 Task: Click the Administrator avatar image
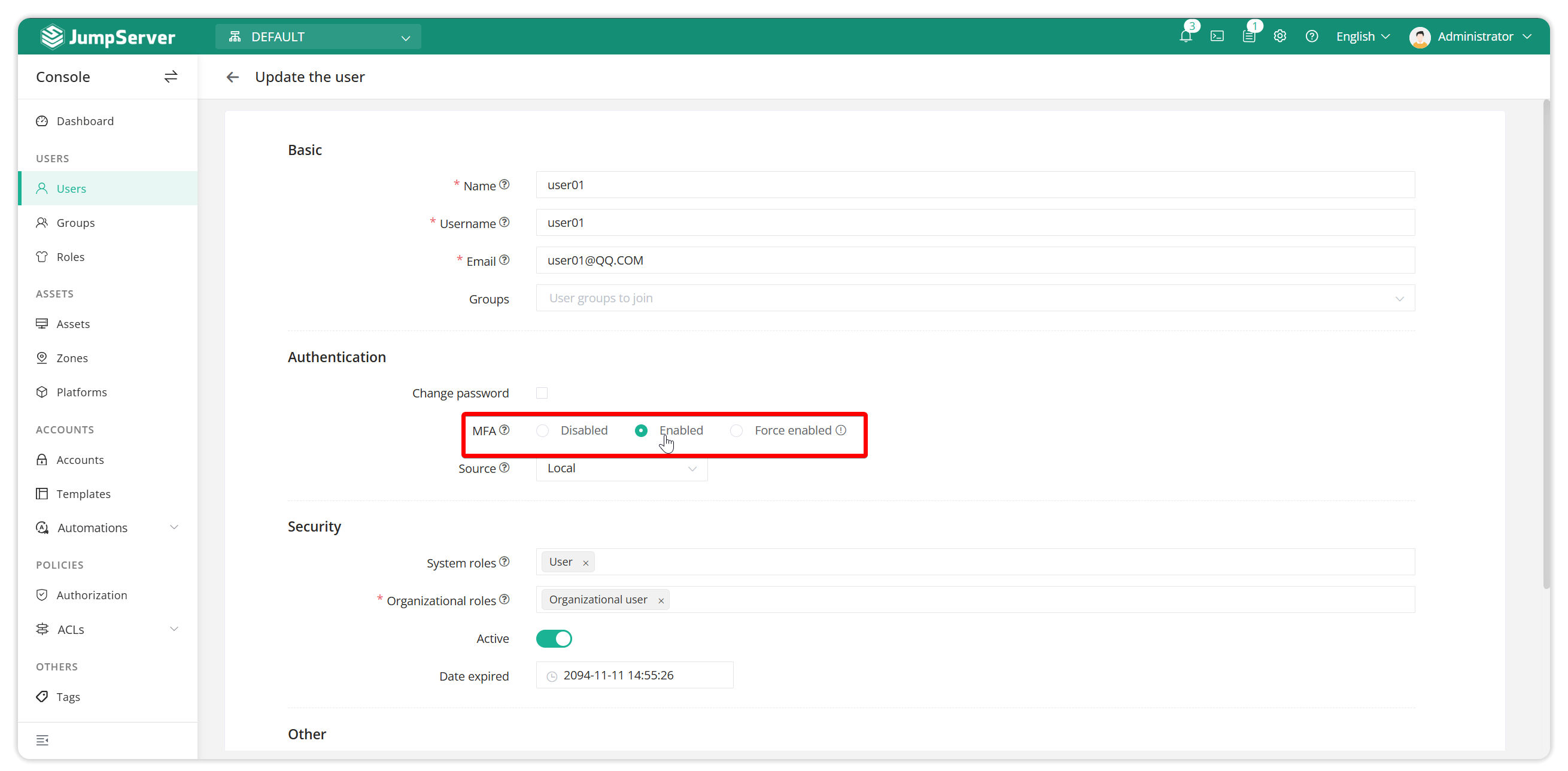1420,37
